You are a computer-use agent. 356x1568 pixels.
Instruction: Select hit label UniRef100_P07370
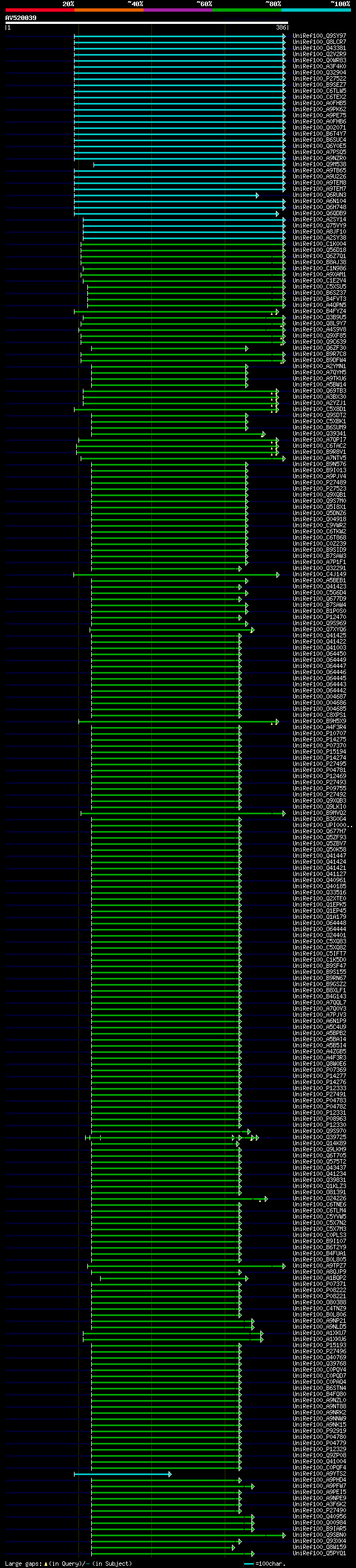tap(319, 746)
